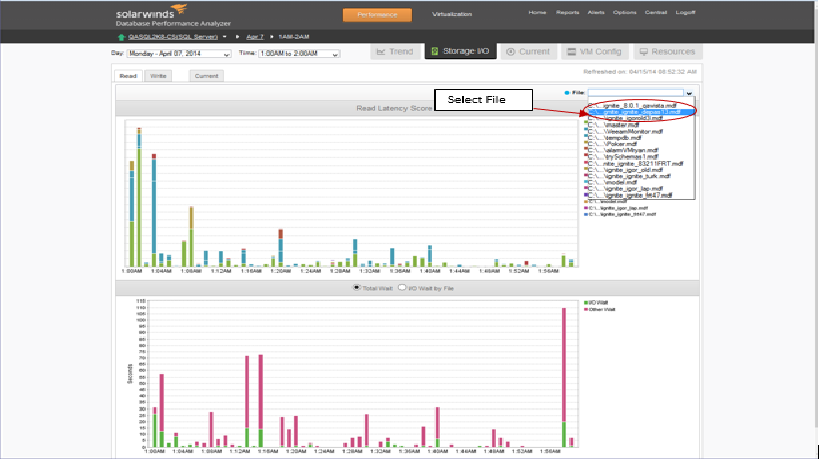Open the Reports link in top navigation
Screen dimensions: 819x460
click(x=567, y=12)
